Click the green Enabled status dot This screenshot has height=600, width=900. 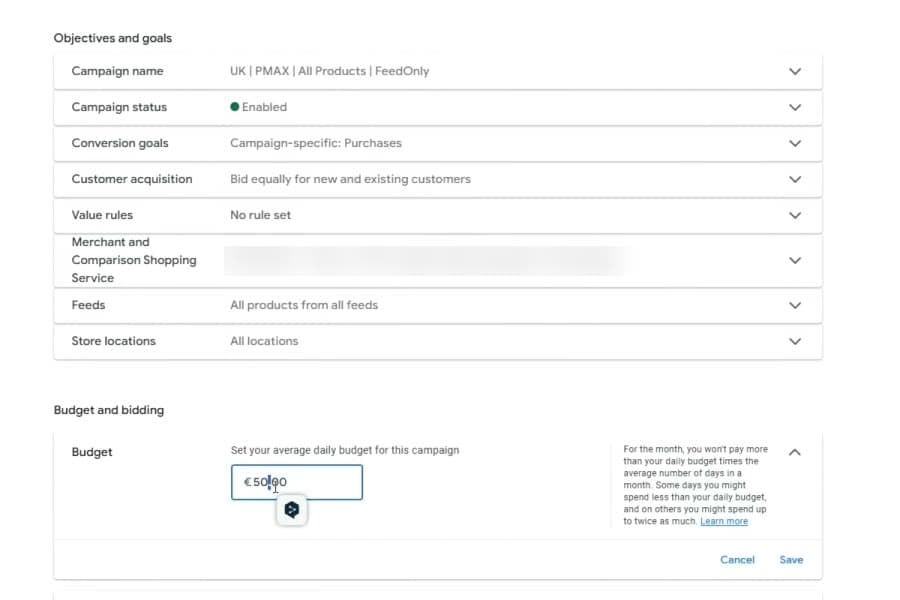pyautogui.click(x=234, y=107)
